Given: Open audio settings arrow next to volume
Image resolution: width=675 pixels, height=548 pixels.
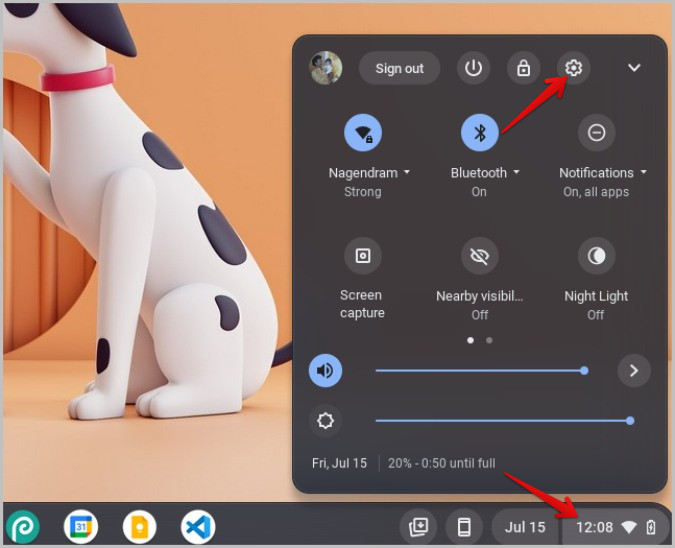Looking at the screenshot, I should 634,370.
